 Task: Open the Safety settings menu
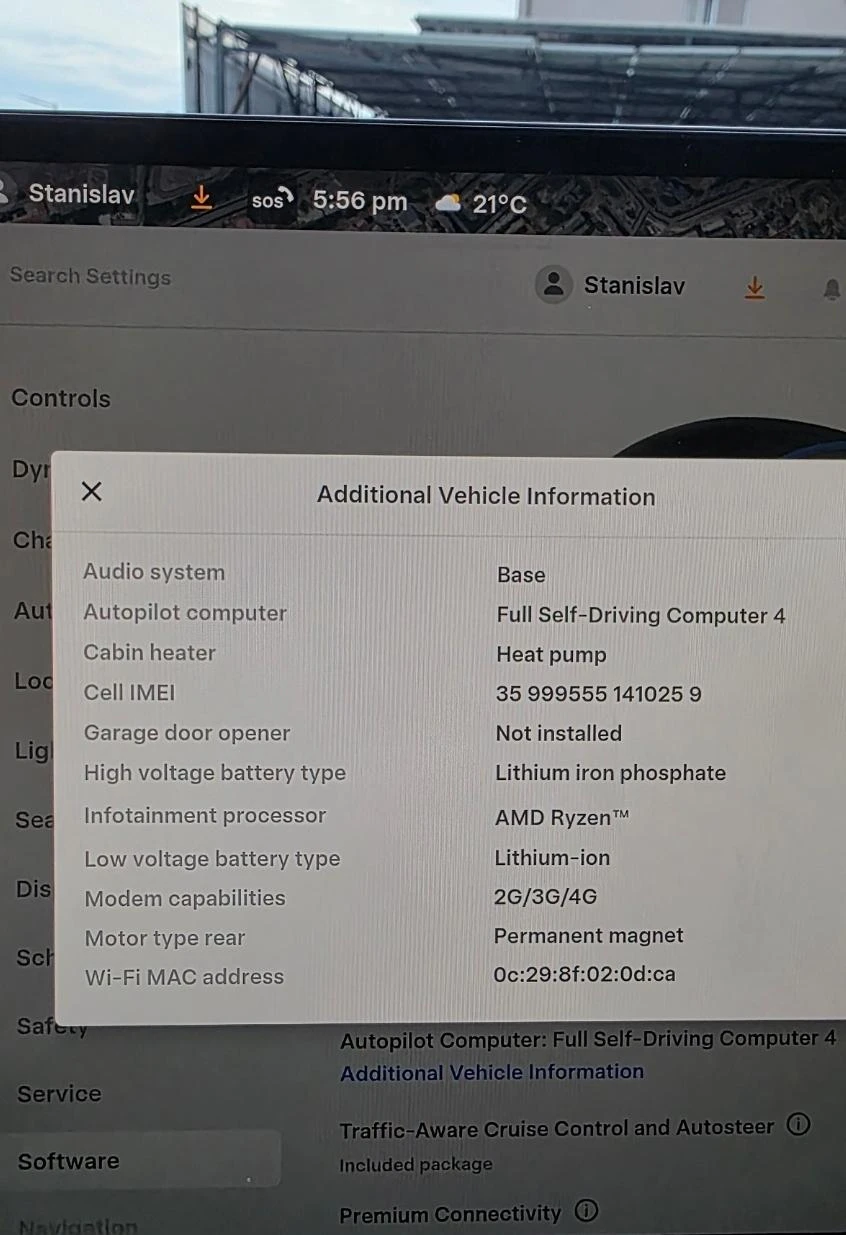coord(52,1026)
